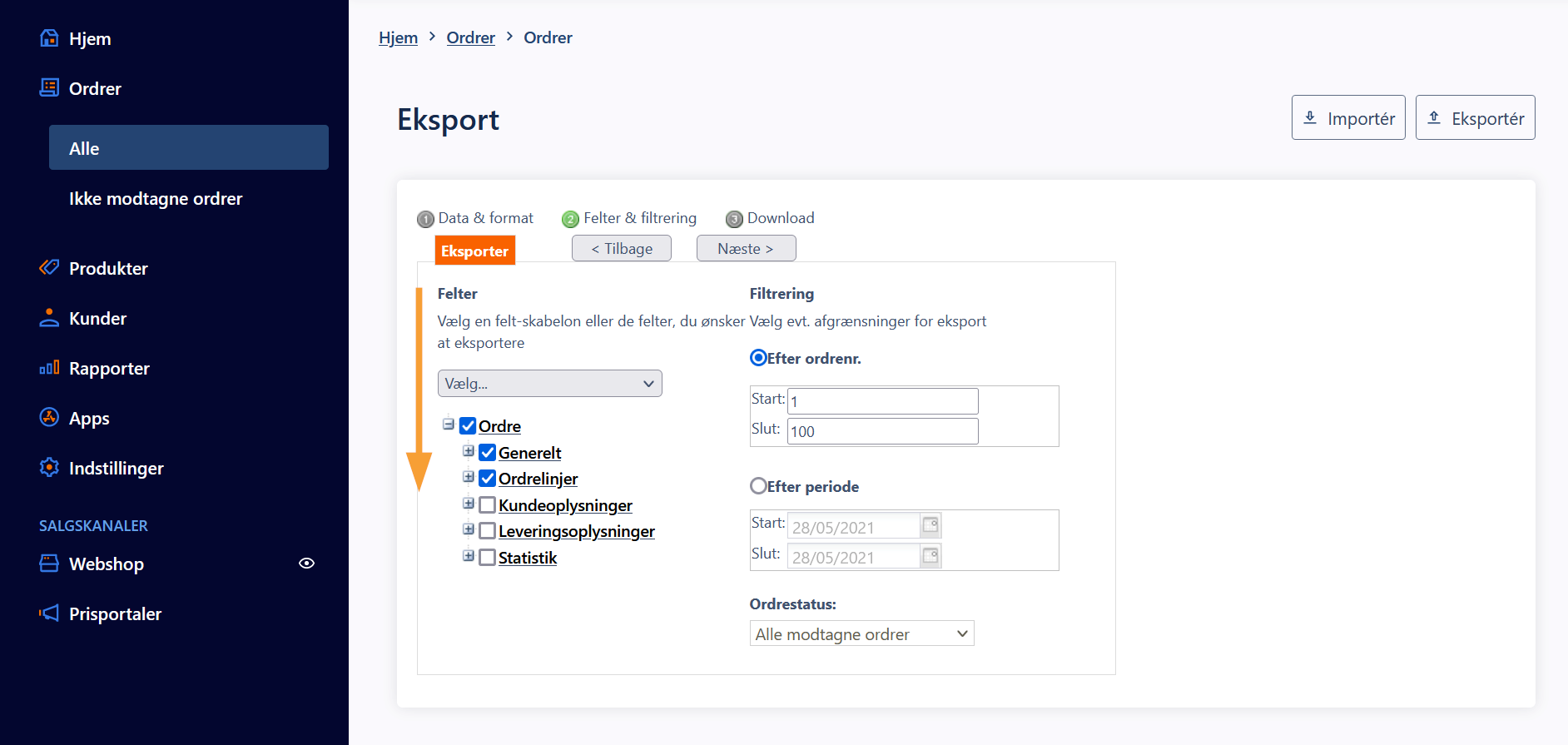Open Indstillinger in sidebar
The image size is (1568, 745).
117,468
